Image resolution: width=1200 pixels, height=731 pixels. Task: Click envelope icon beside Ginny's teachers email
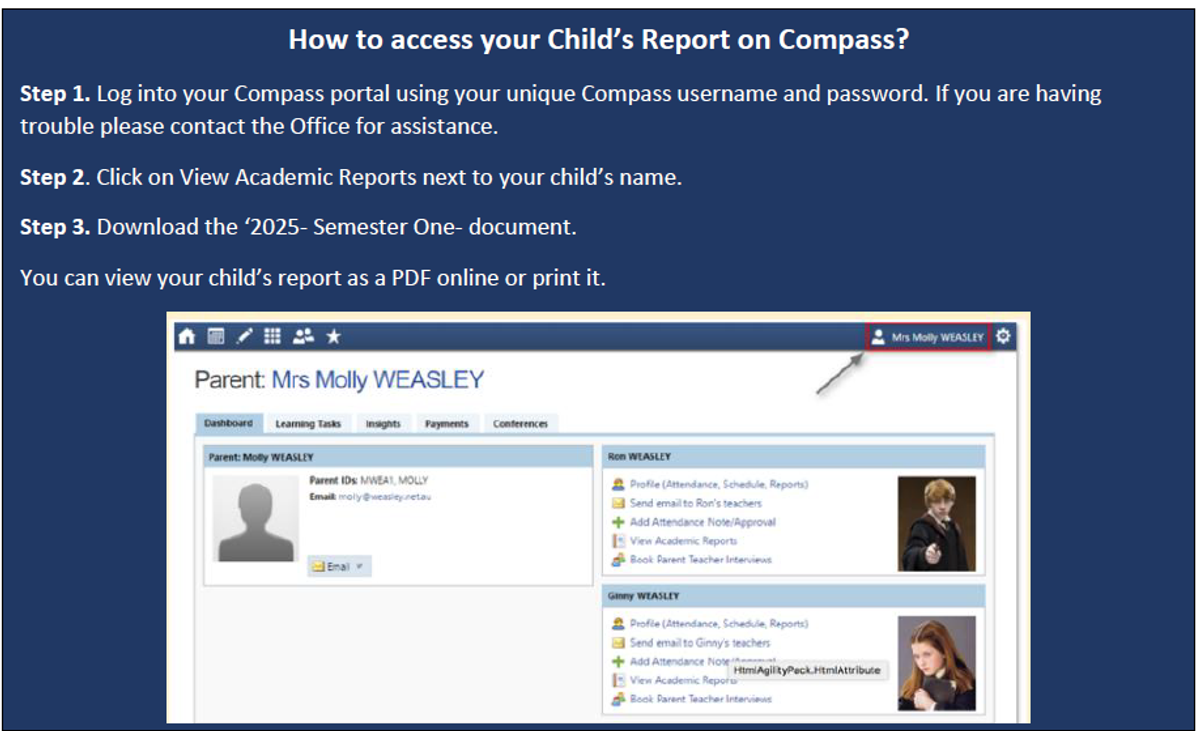pos(618,643)
